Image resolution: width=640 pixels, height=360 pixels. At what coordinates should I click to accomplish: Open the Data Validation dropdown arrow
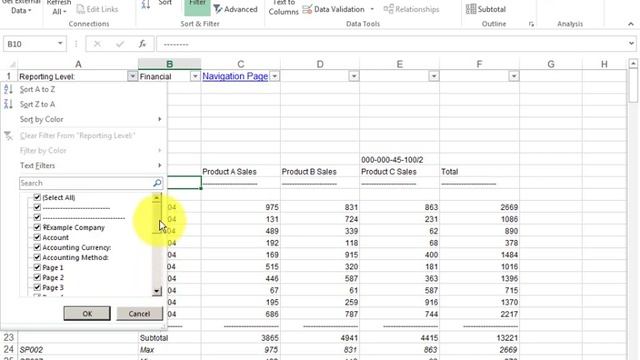tap(372, 9)
